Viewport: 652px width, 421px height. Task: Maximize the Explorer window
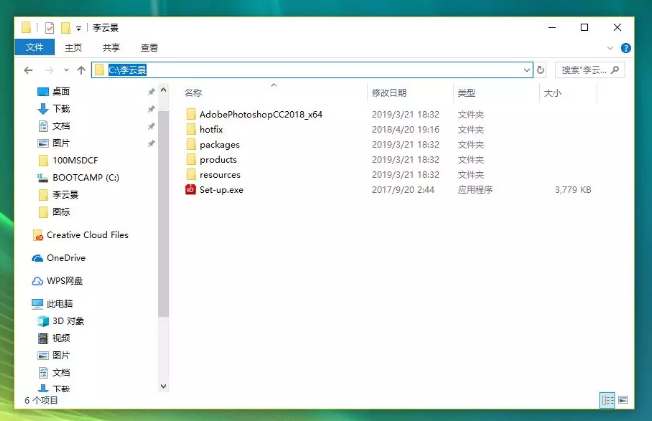click(584, 27)
